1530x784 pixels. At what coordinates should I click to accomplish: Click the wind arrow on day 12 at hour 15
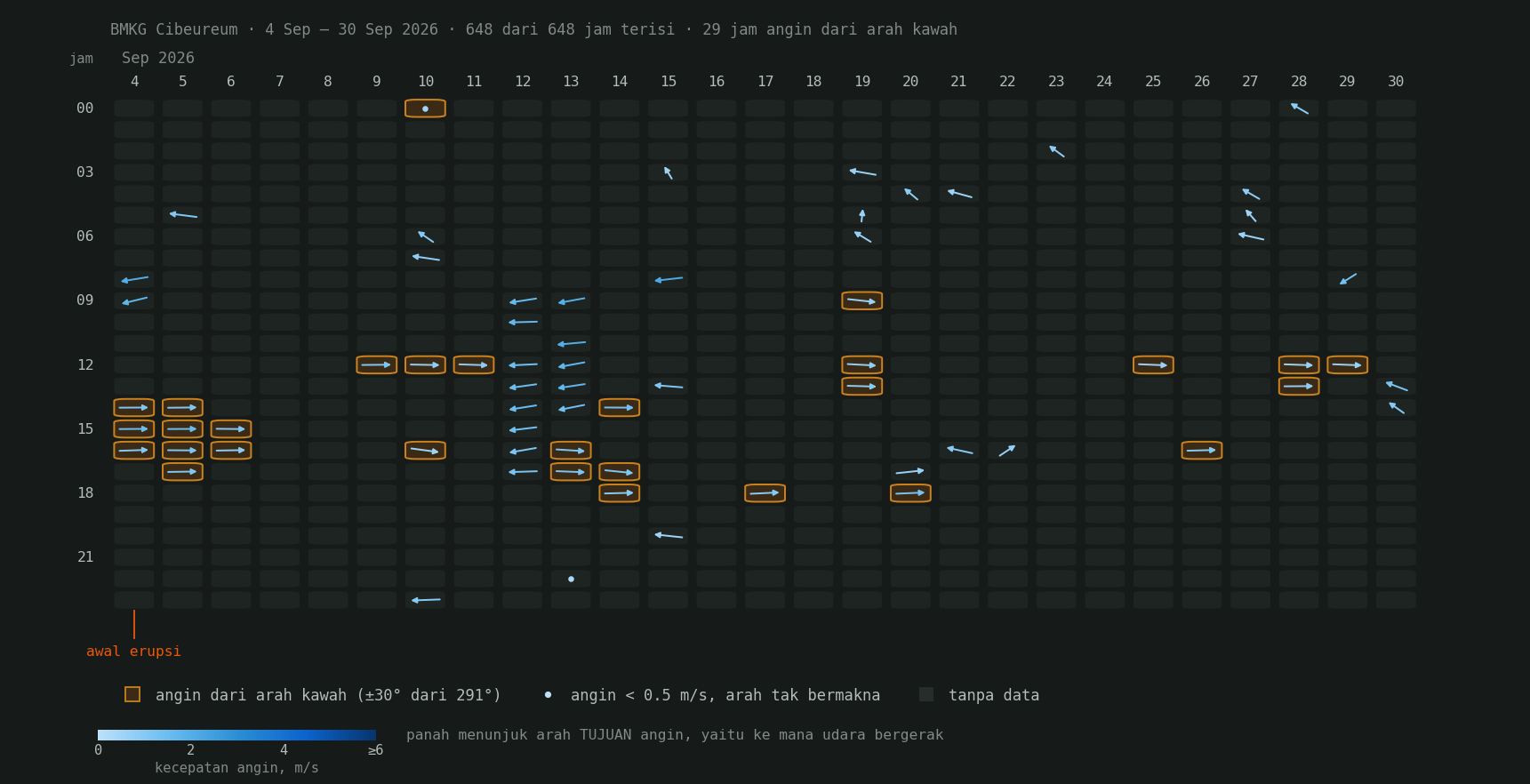tap(523, 428)
